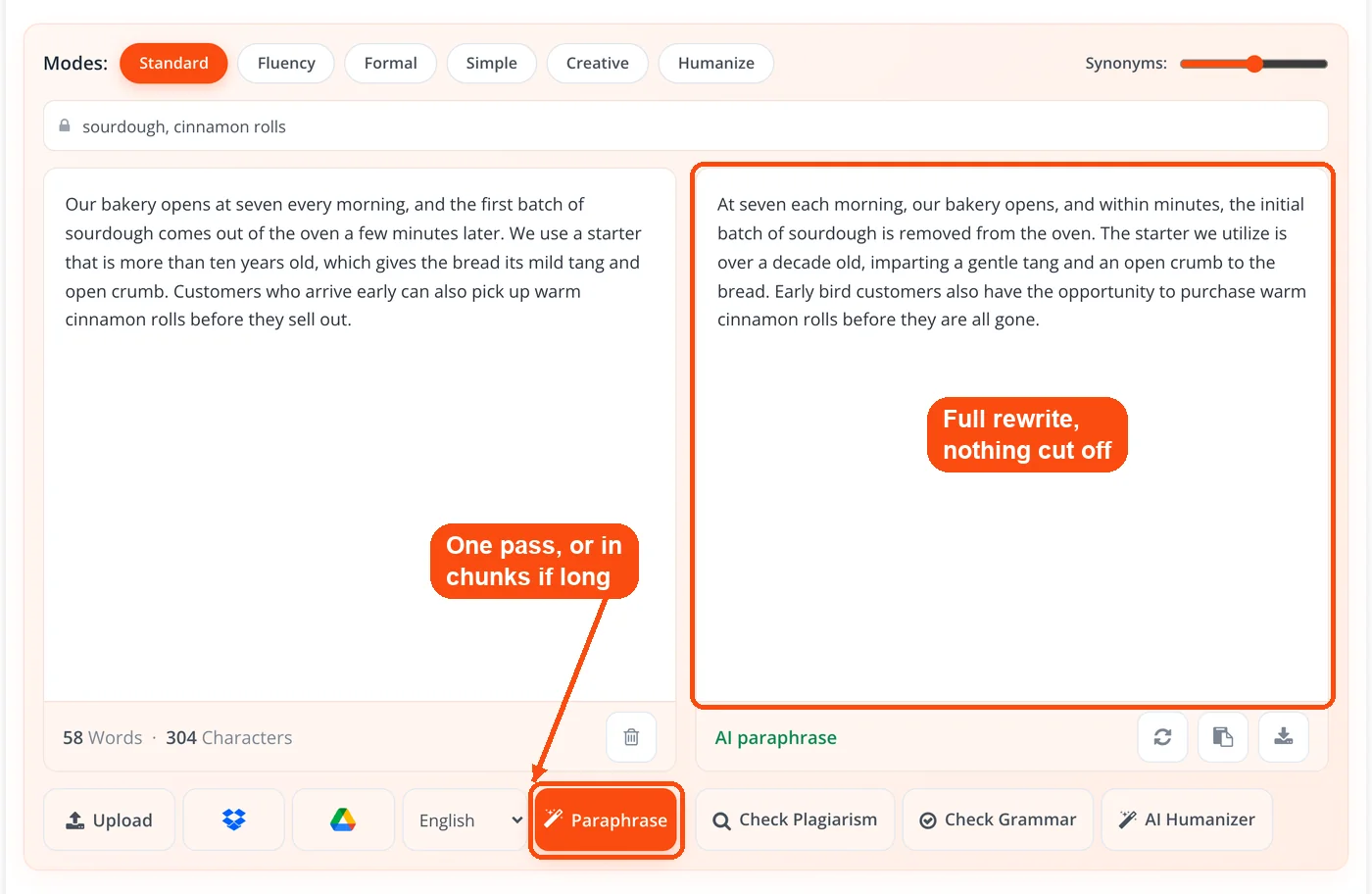Open the AI Humanizer
This screenshot has height=894, width=1372.
pyautogui.click(x=1187, y=819)
